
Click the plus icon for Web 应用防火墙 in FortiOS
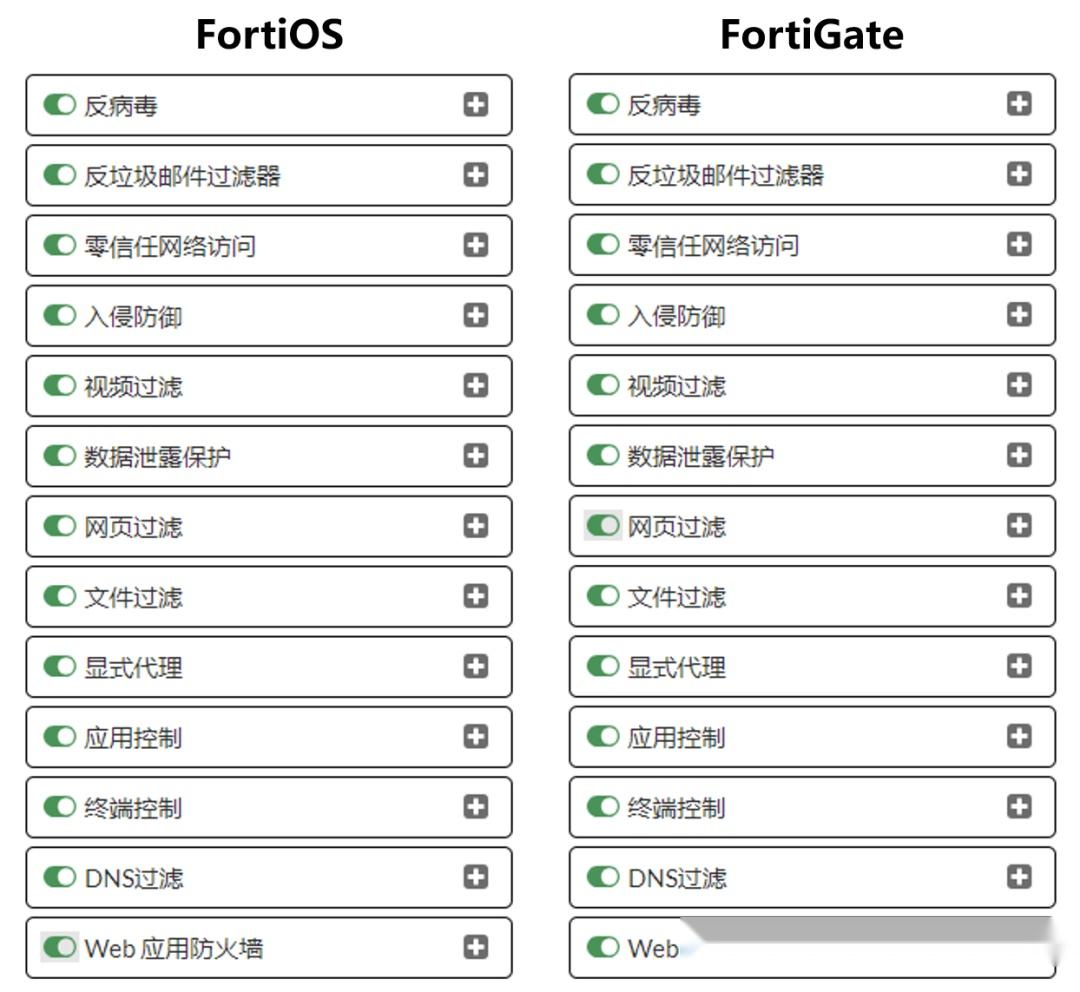(477, 947)
